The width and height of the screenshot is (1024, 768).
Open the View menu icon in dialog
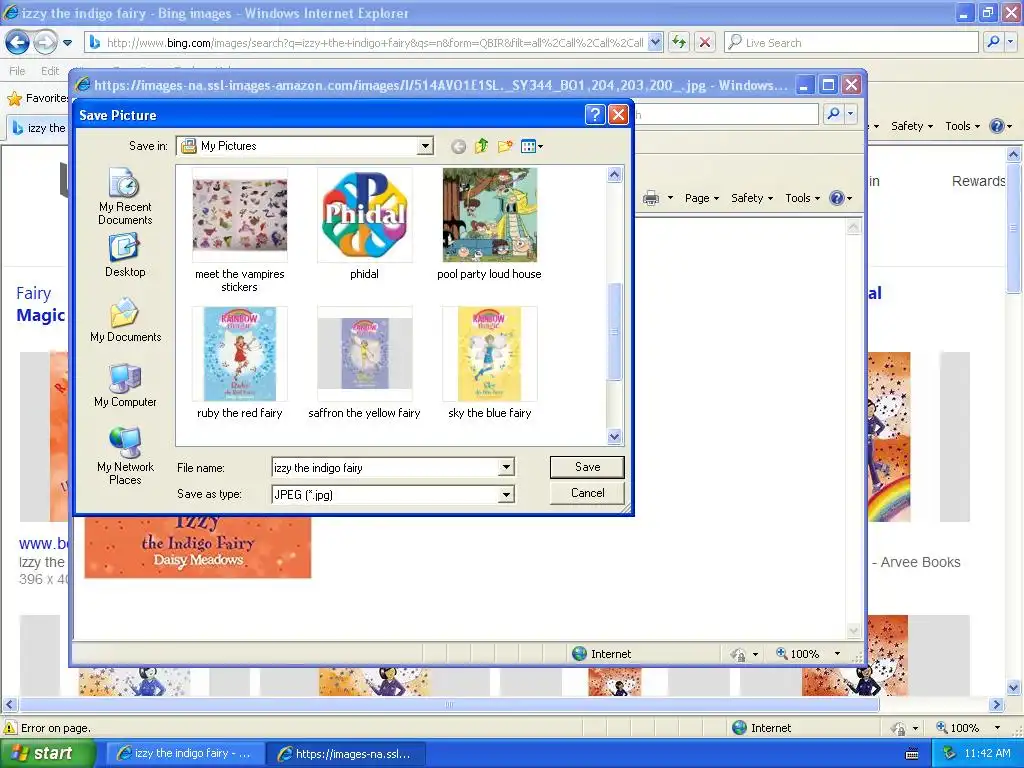click(532, 146)
